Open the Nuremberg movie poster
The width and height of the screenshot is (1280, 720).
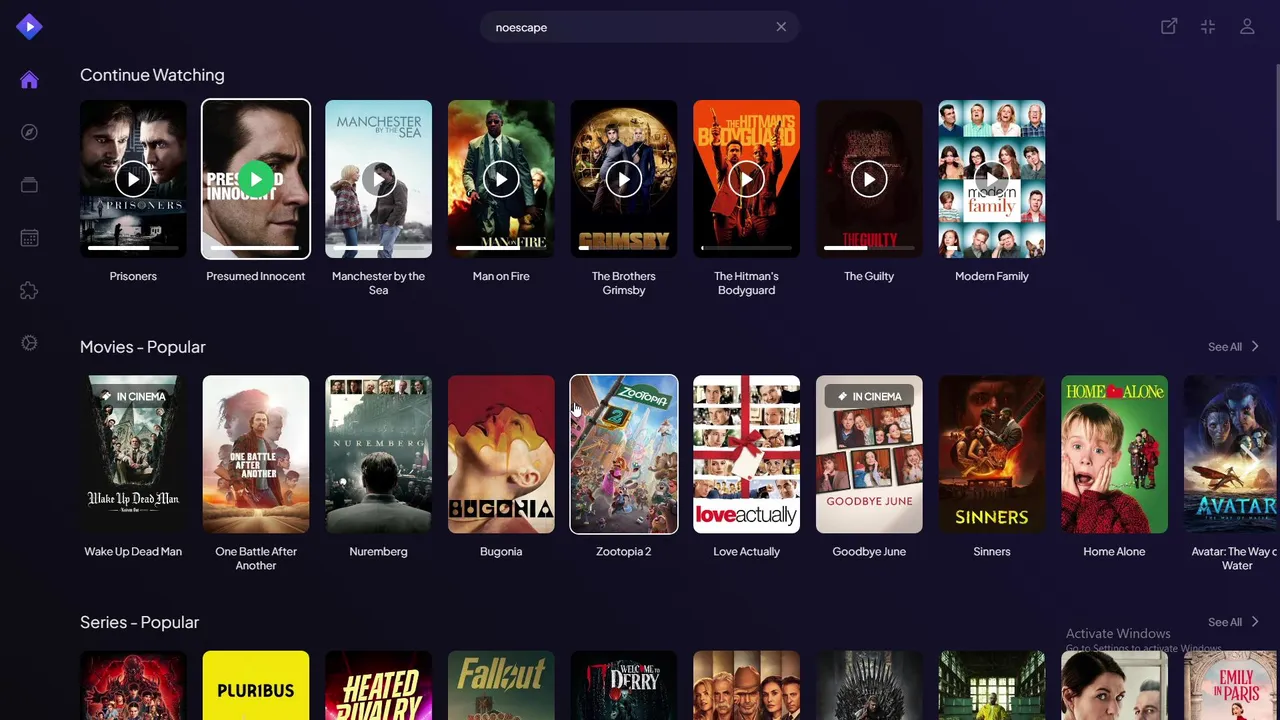[378, 454]
